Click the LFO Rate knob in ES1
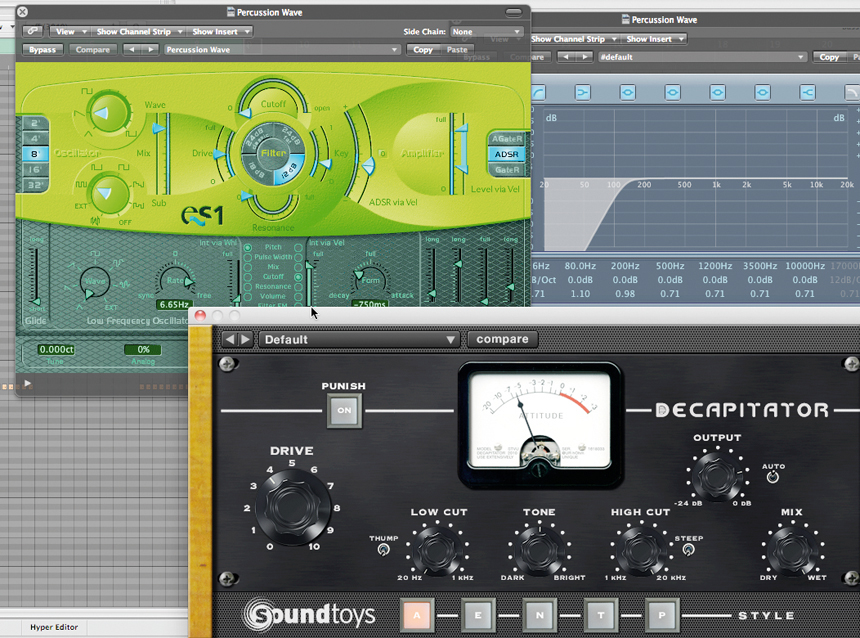 175,280
